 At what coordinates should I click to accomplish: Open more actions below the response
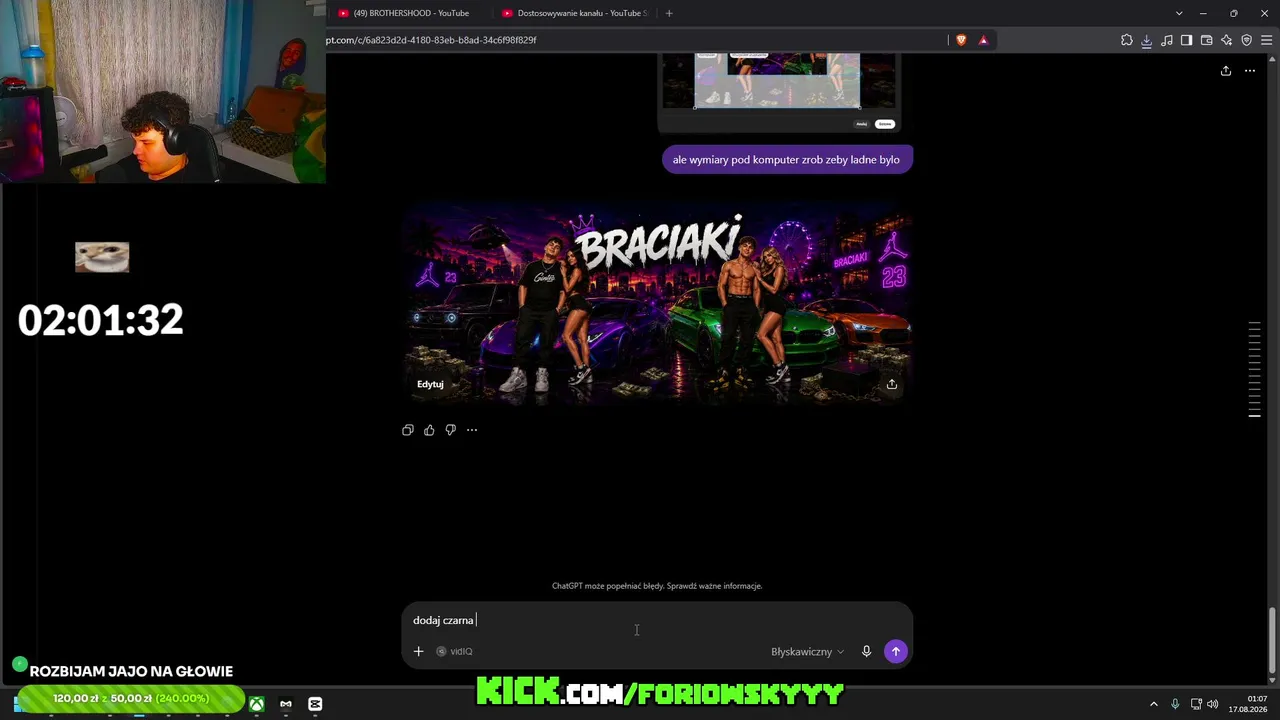[472, 430]
